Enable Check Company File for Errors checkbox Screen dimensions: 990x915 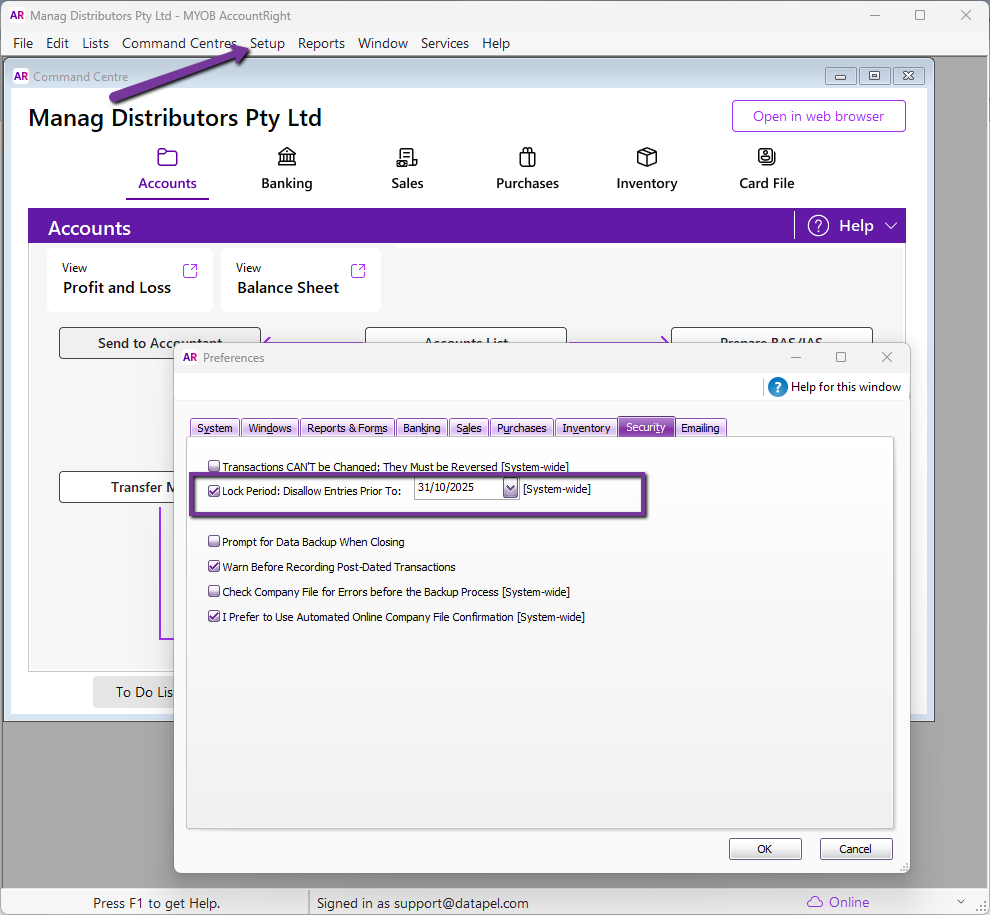[214, 591]
